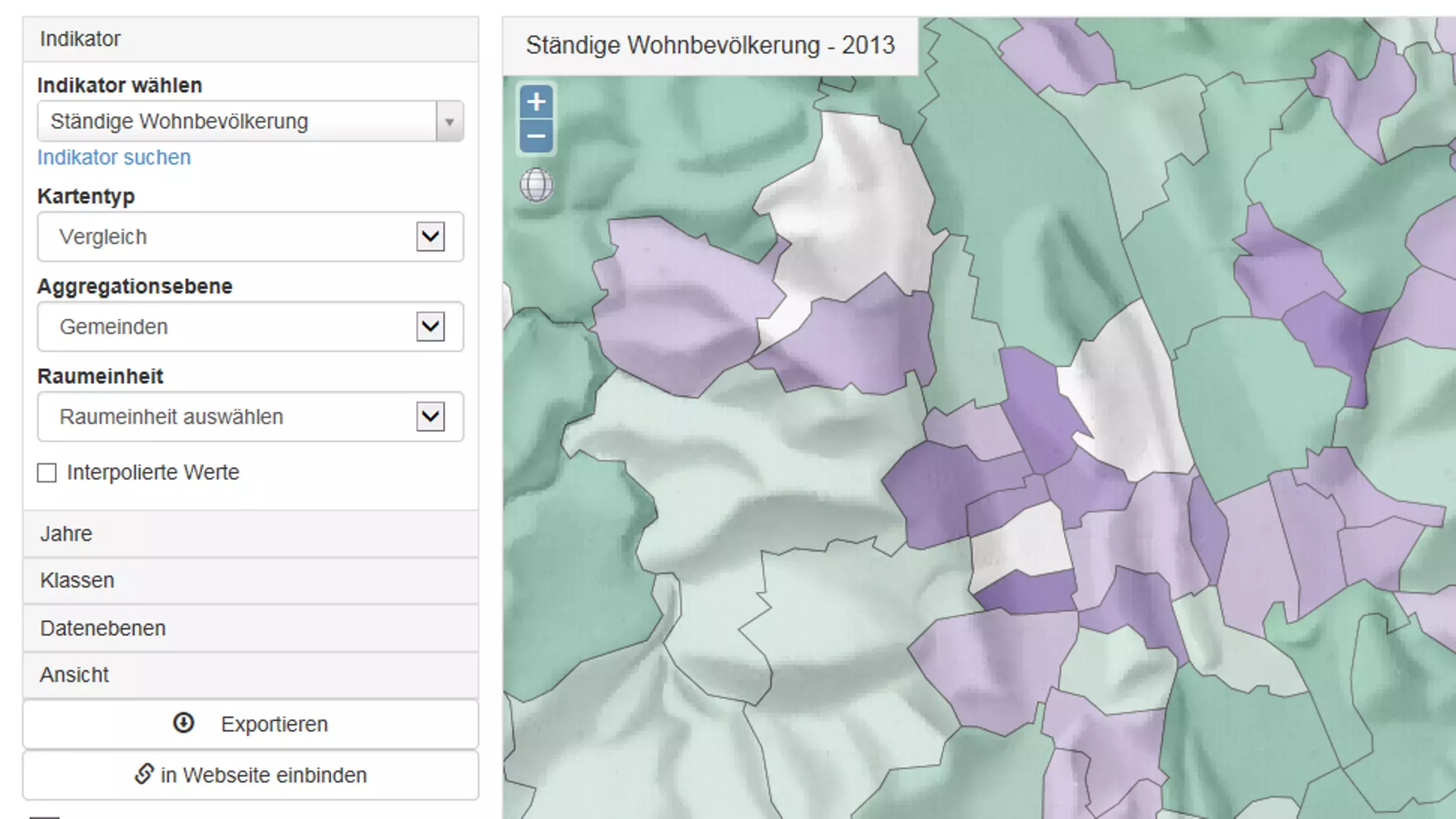Expand the Ansicht section
This screenshot has height=819, width=1456.
251,675
